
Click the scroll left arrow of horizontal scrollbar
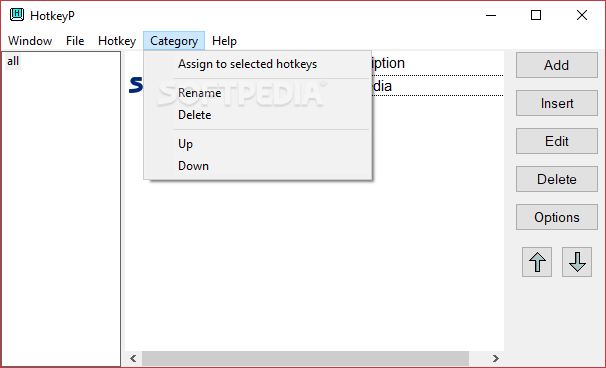point(133,358)
